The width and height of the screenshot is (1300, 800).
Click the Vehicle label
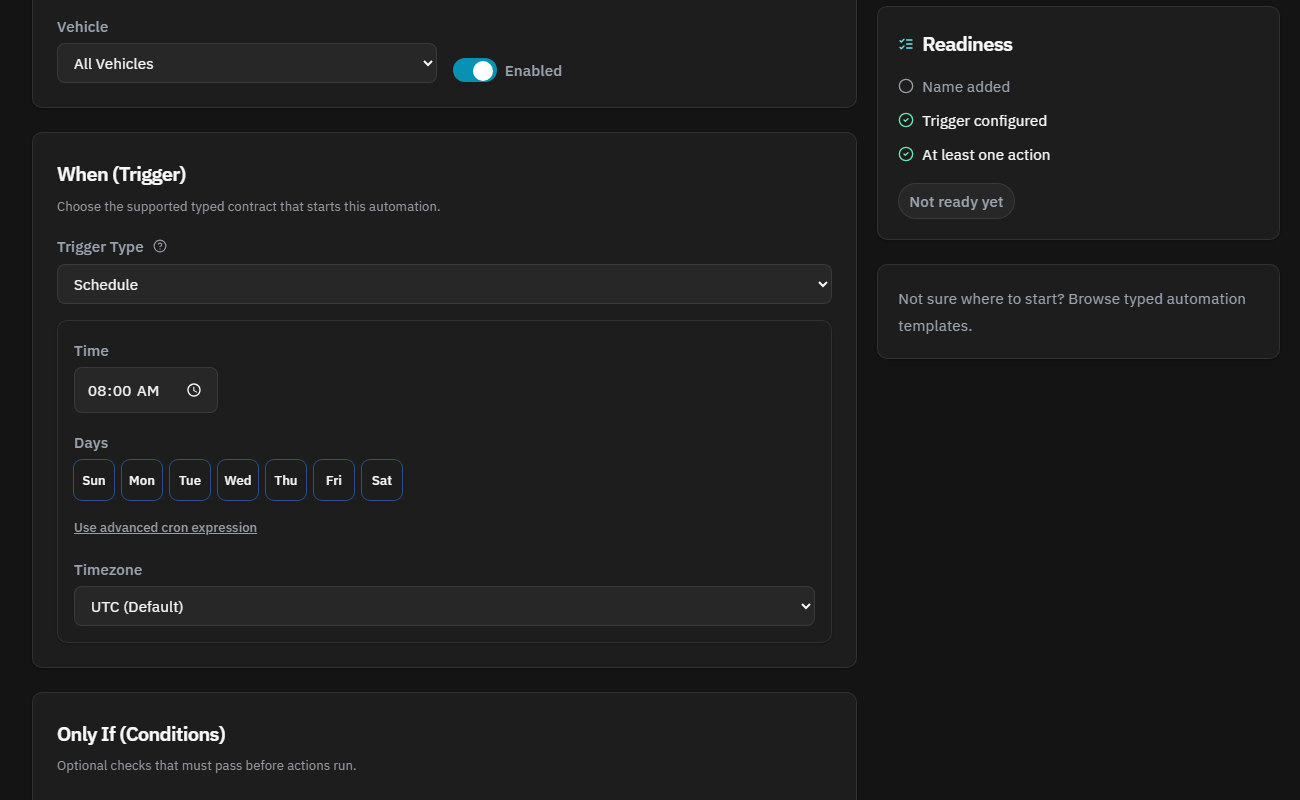[x=82, y=26]
